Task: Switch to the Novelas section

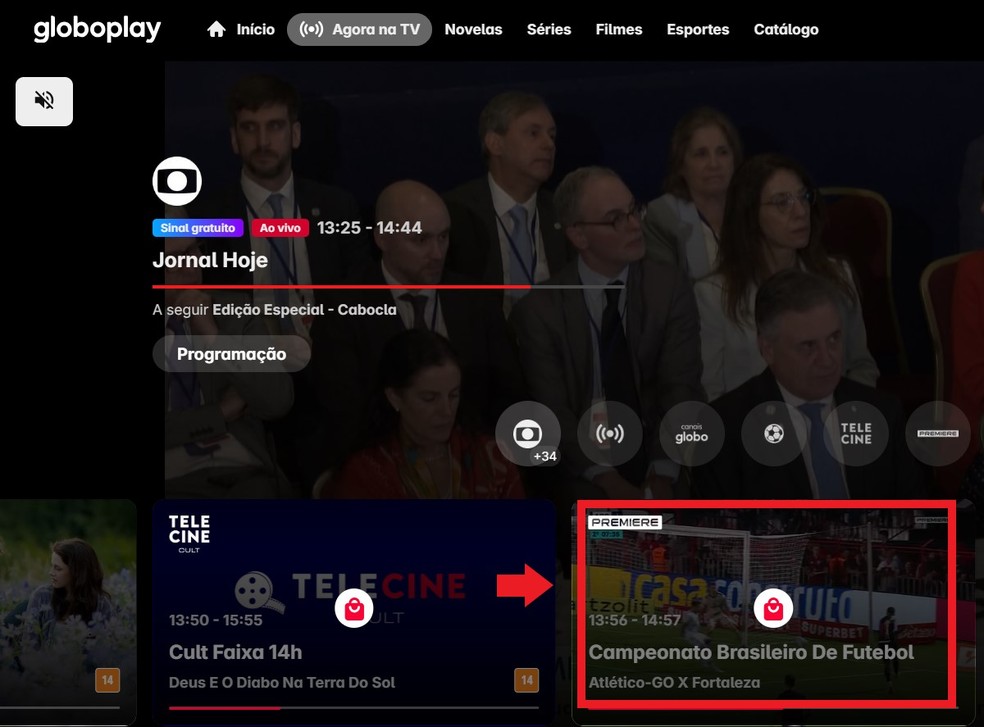Action: (473, 29)
